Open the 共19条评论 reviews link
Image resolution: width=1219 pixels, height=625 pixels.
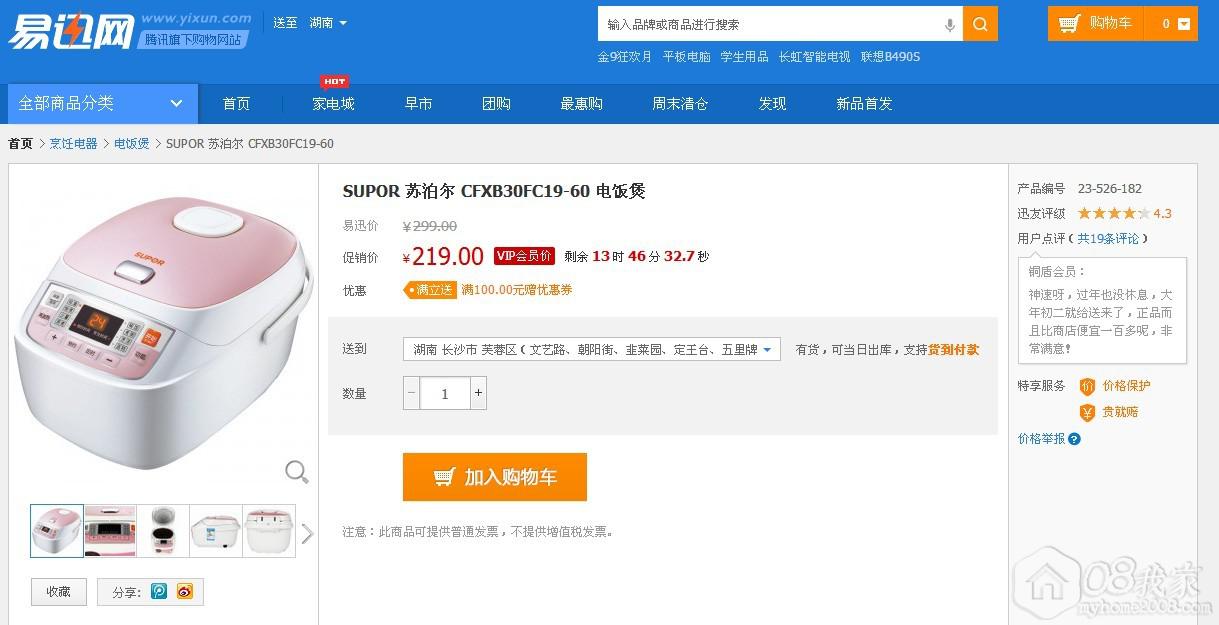click(x=1107, y=239)
